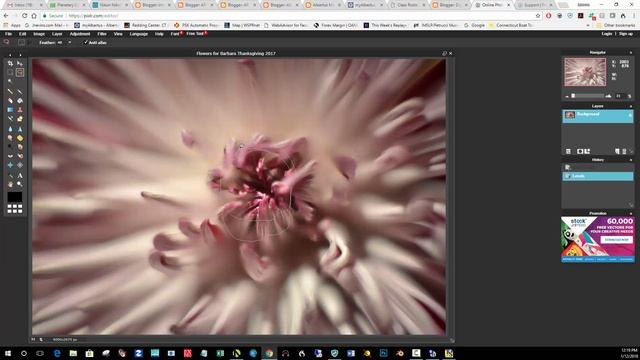Click the Sign up link
Image resolution: width=640 pixels, height=360 pixels.
tap(626, 34)
